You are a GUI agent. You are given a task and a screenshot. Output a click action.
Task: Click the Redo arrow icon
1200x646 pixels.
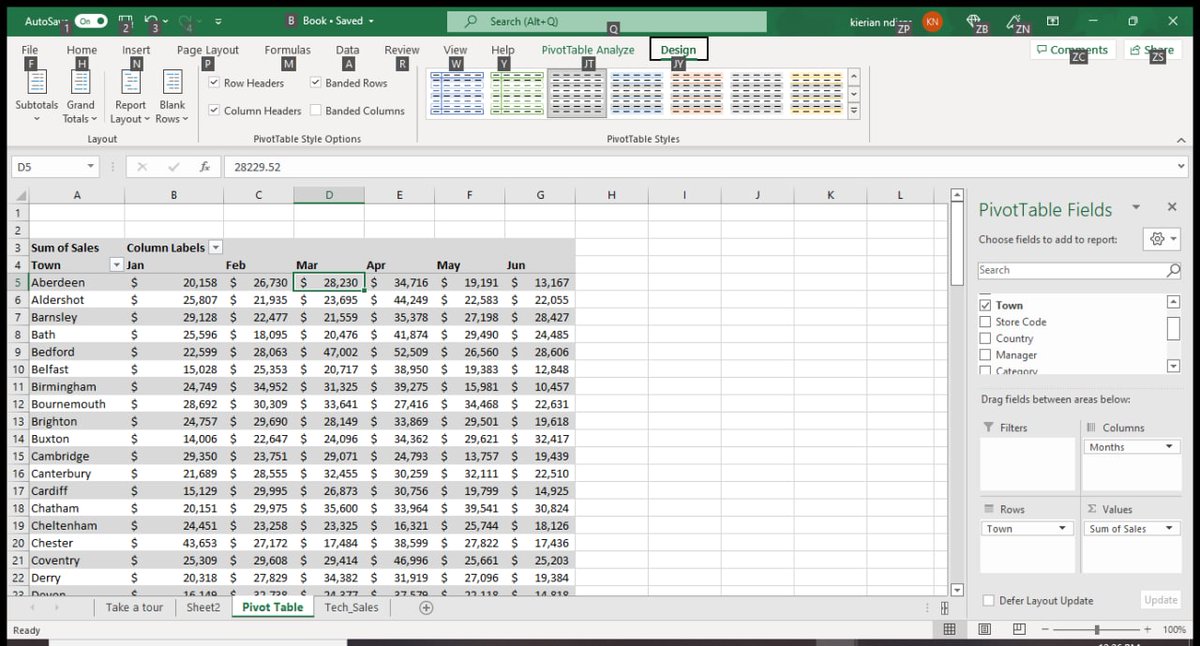[186, 20]
